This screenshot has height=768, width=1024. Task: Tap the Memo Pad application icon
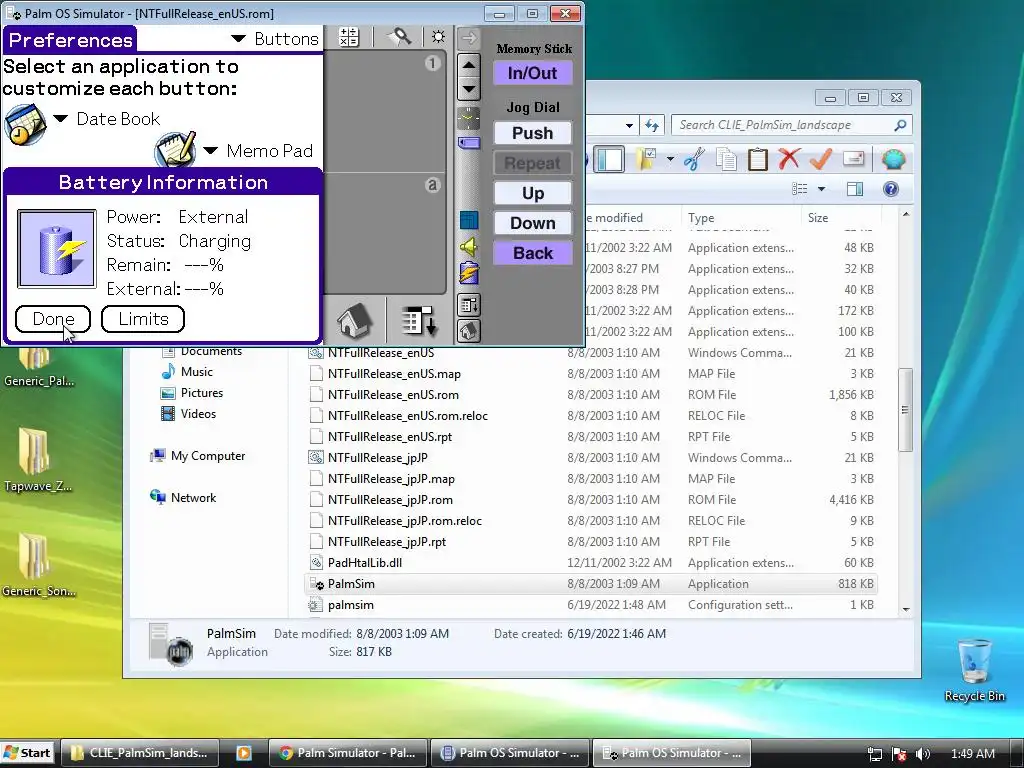click(175, 150)
